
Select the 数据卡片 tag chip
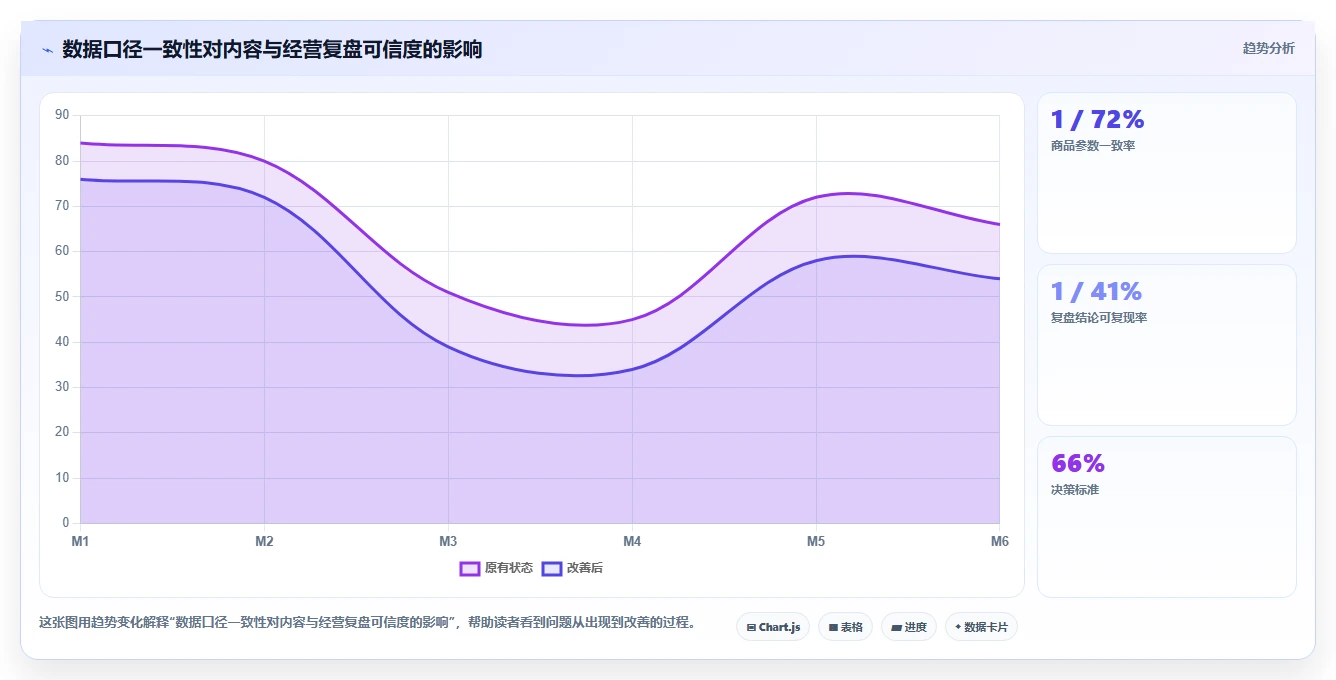coord(981,627)
